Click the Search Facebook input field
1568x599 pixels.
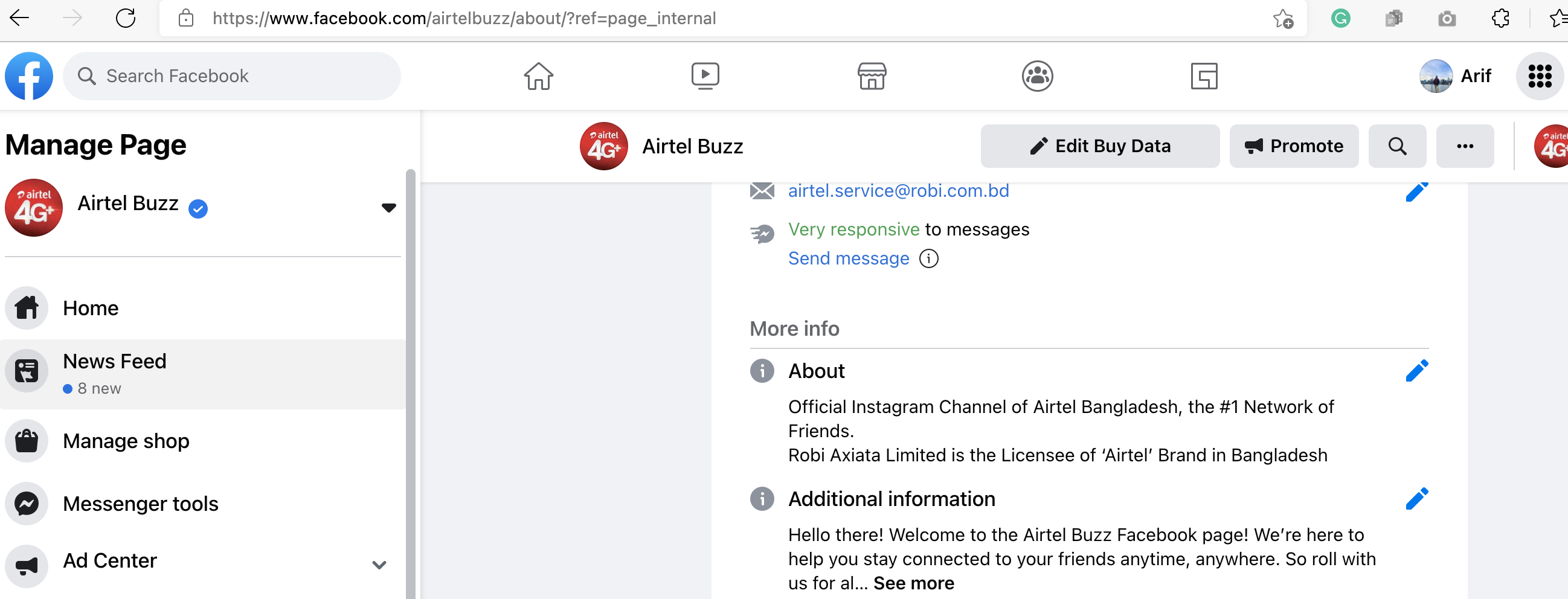232,76
